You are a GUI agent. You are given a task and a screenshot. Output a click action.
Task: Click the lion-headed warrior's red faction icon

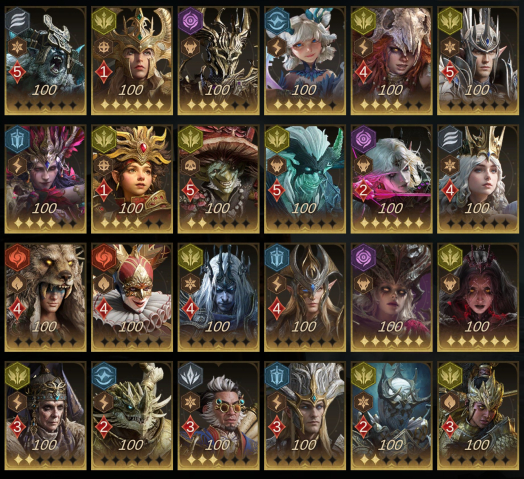point(18,257)
